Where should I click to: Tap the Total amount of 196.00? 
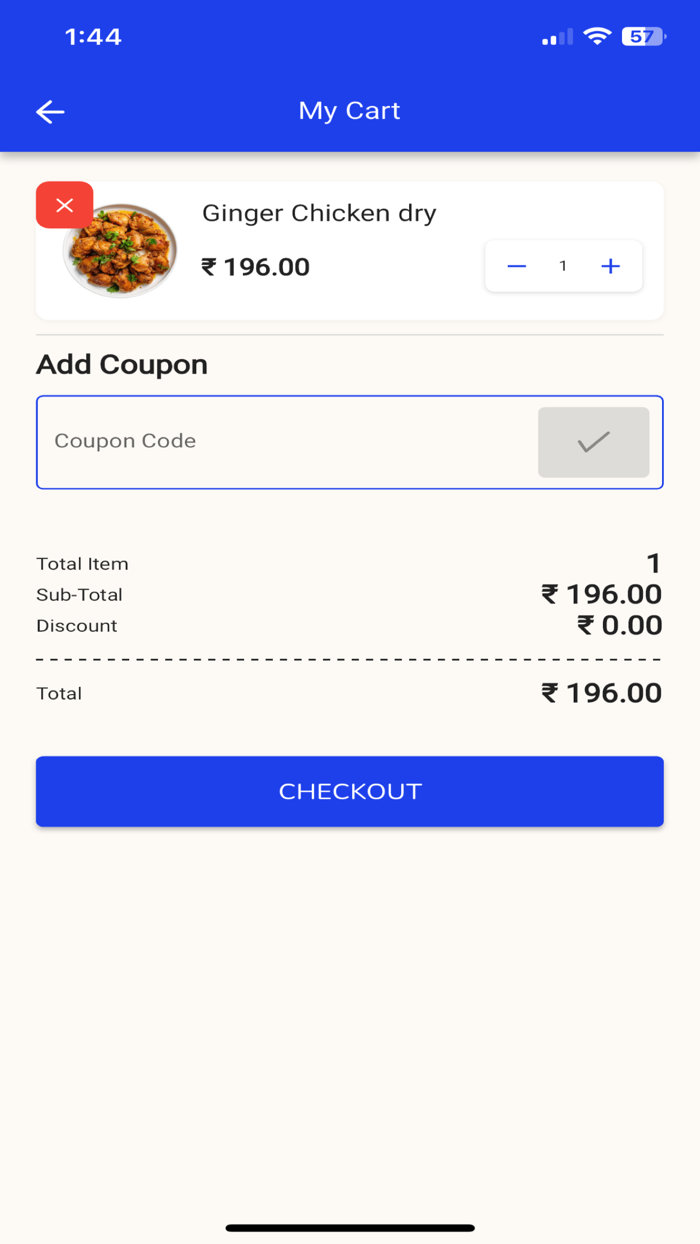point(602,692)
